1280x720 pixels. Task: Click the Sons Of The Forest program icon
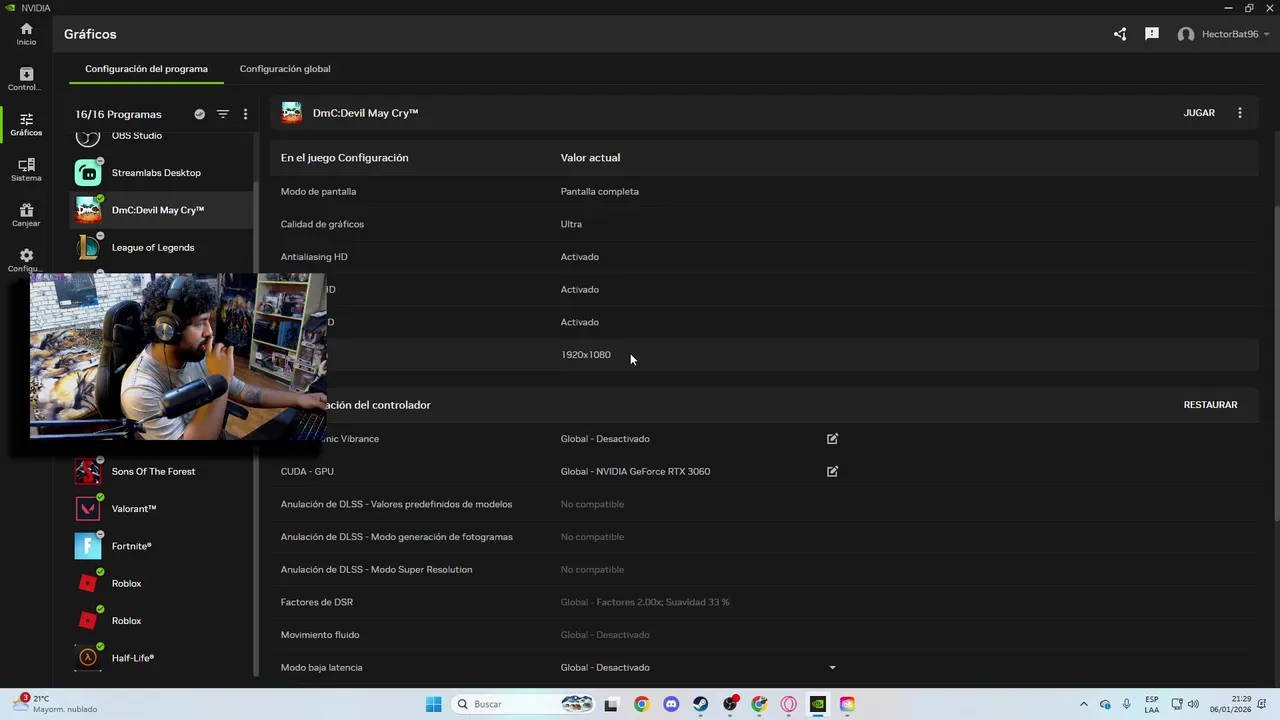coord(88,471)
